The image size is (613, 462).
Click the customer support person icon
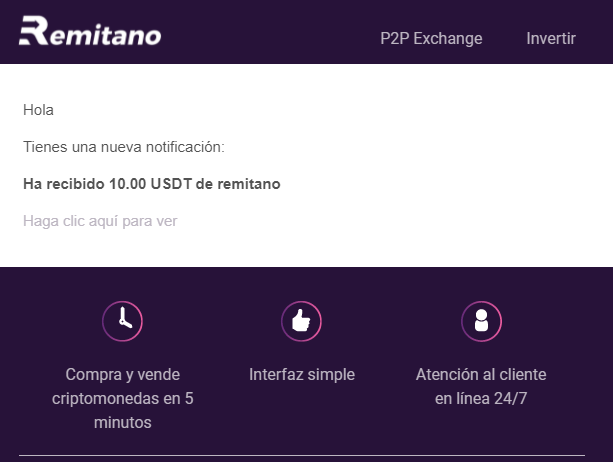coord(481,321)
